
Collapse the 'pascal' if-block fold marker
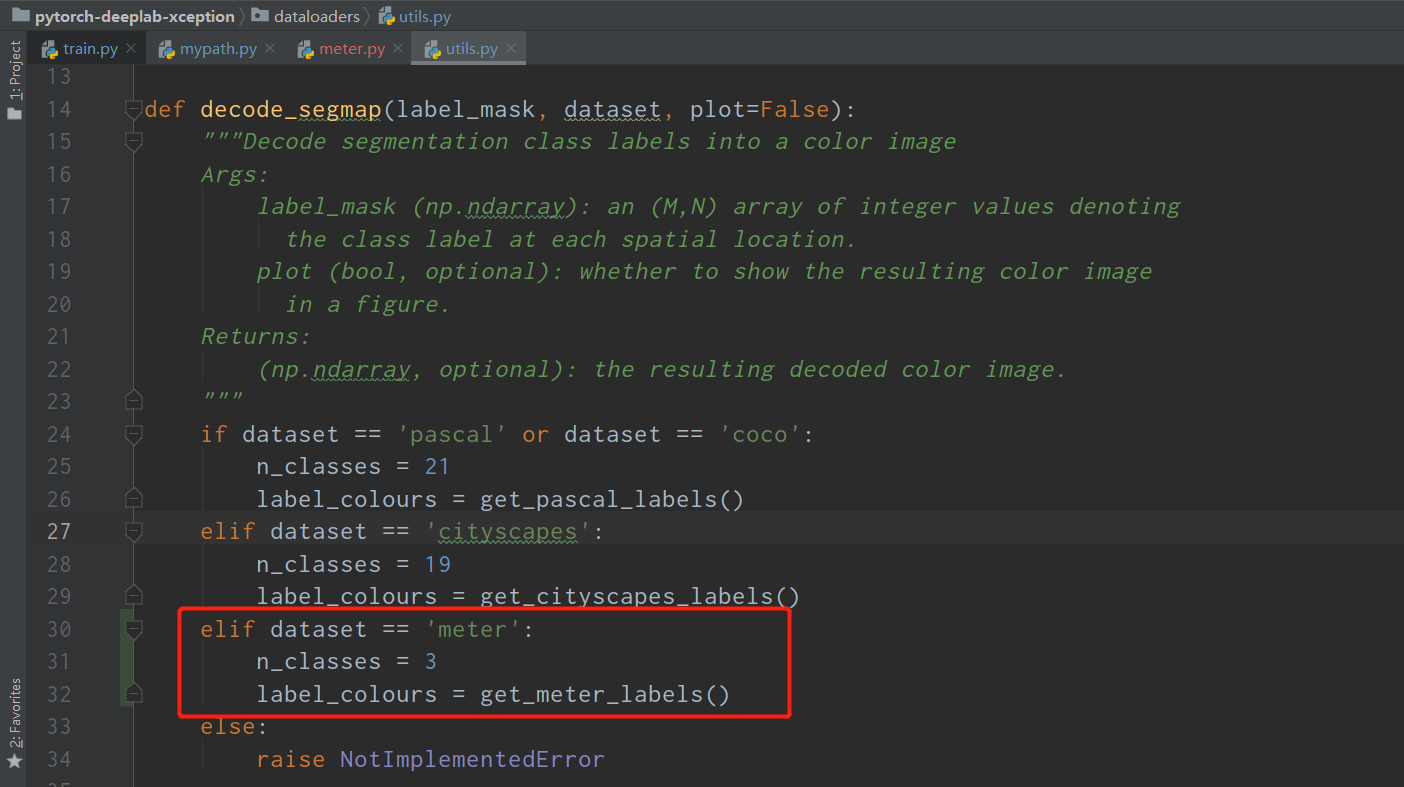click(133, 434)
